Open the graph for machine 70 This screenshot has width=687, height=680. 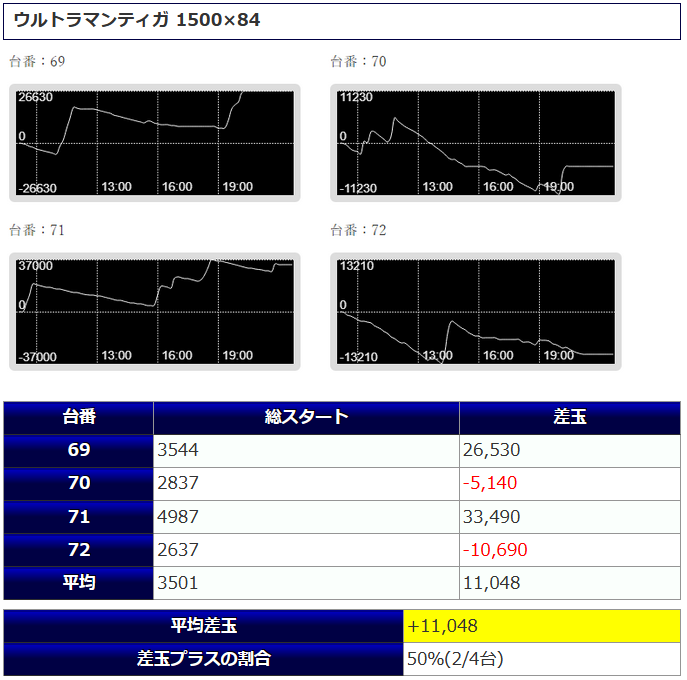click(476, 143)
